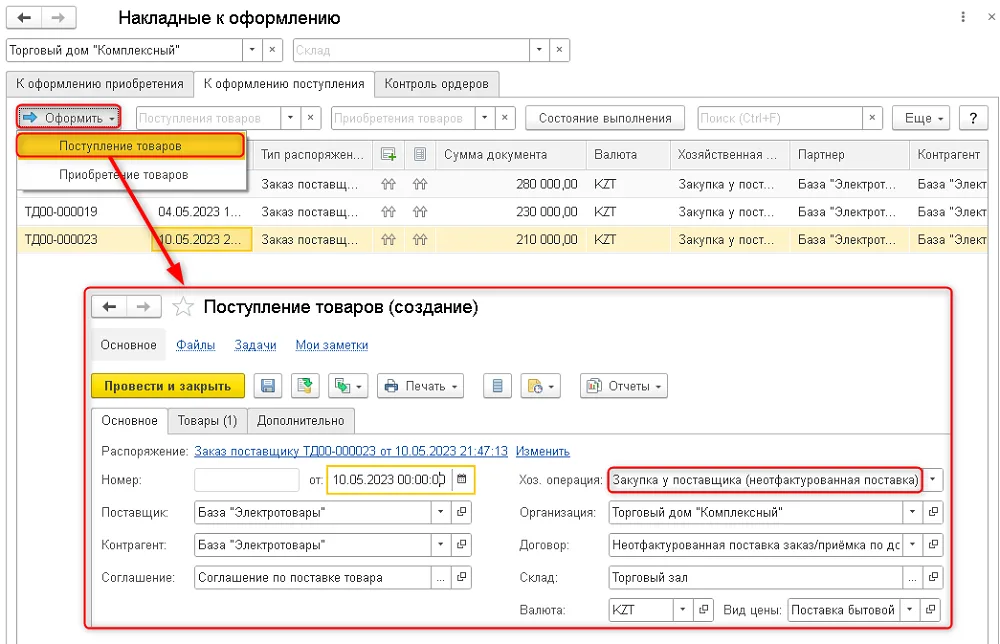Screen dimensions: 1000x644
Task: Switch to К оформлению поступления tab
Action: pyautogui.click(x=284, y=84)
